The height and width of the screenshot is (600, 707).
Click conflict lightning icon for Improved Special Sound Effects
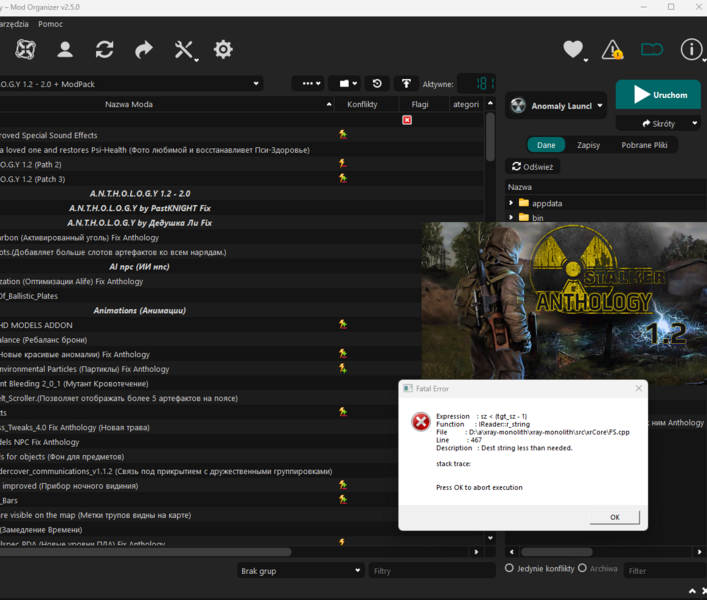(343, 134)
